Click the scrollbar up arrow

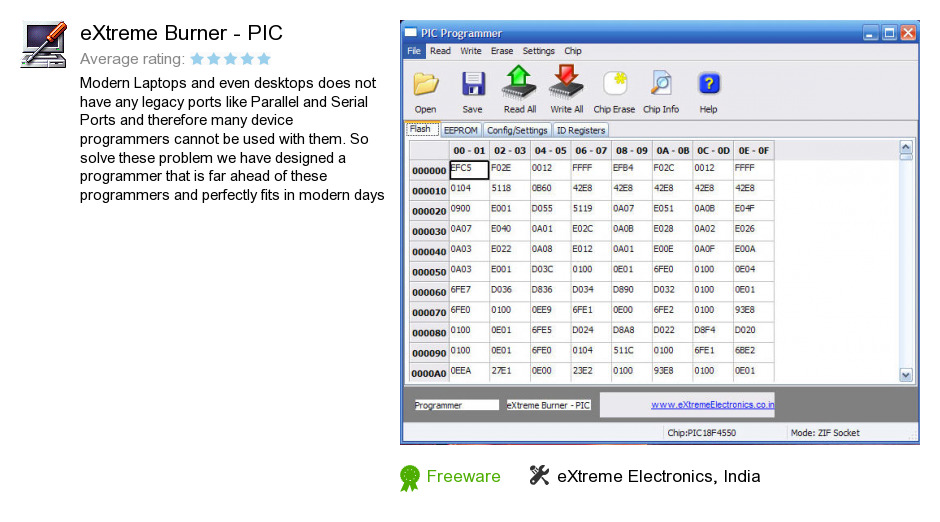click(906, 147)
